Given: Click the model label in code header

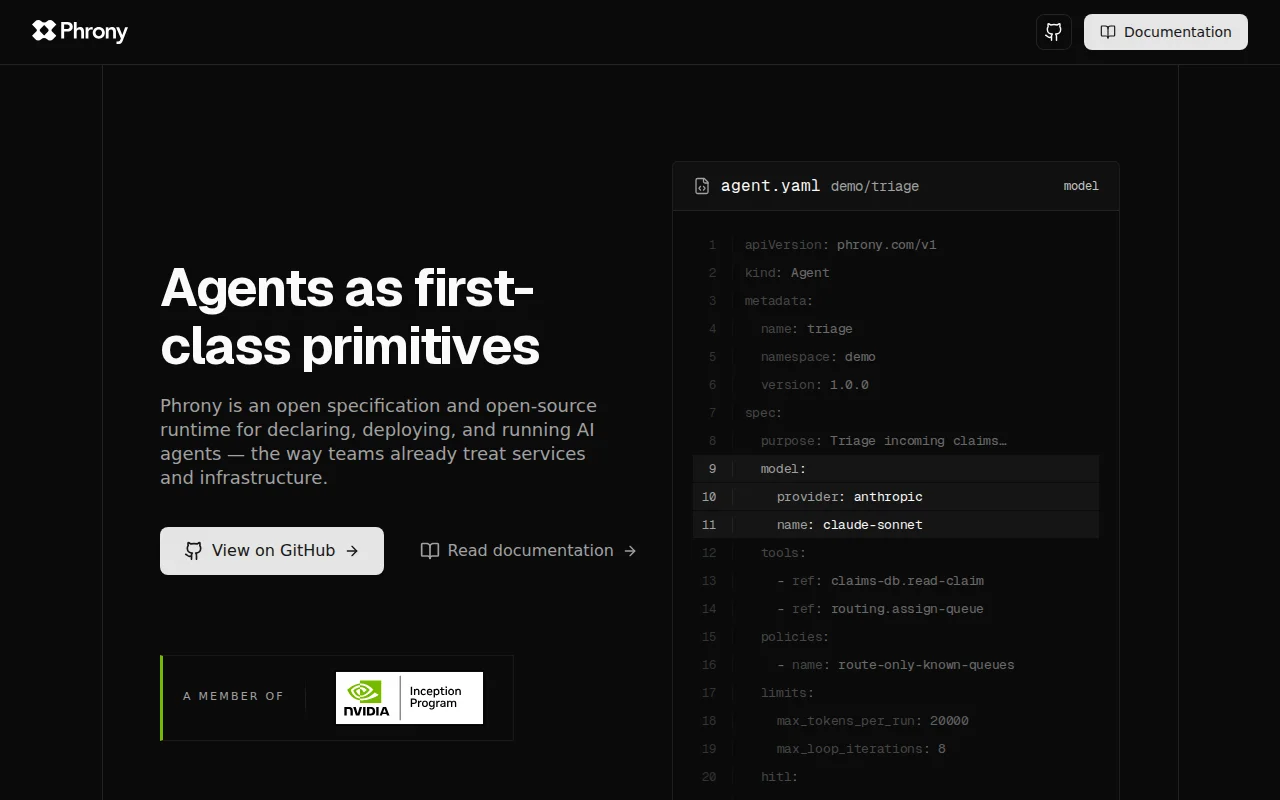Looking at the screenshot, I should pyautogui.click(x=1081, y=186).
